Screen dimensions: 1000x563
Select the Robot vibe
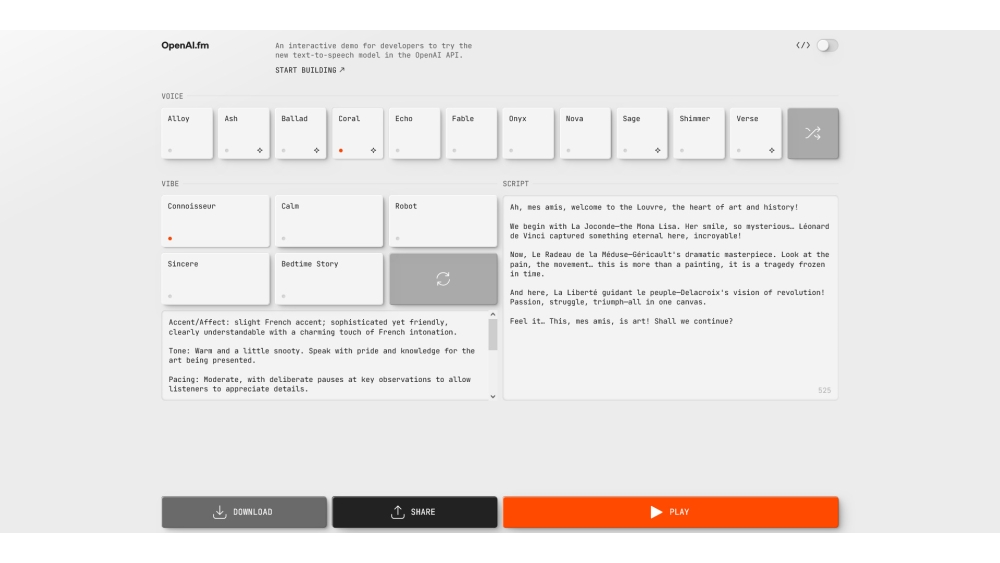tap(442, 221)
